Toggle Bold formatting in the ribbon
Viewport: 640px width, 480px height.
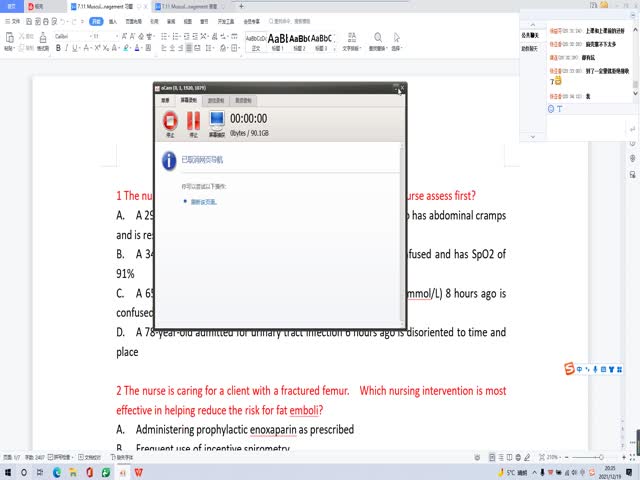pos(59,46)
